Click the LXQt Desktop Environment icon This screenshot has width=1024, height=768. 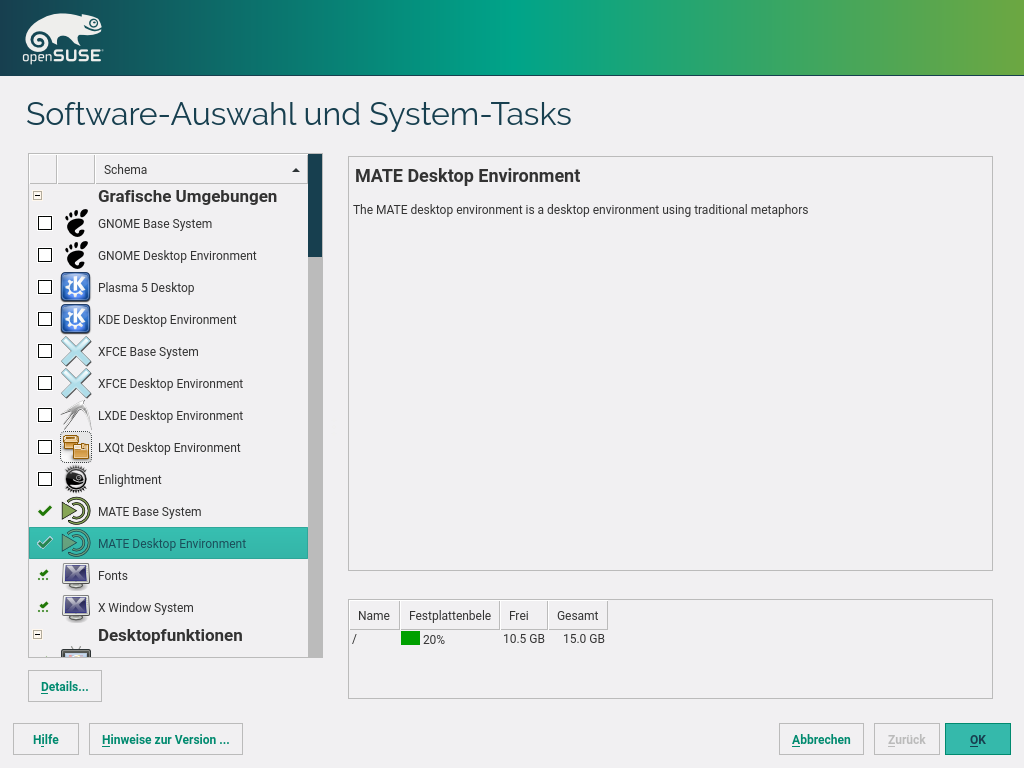coord(76,448)
